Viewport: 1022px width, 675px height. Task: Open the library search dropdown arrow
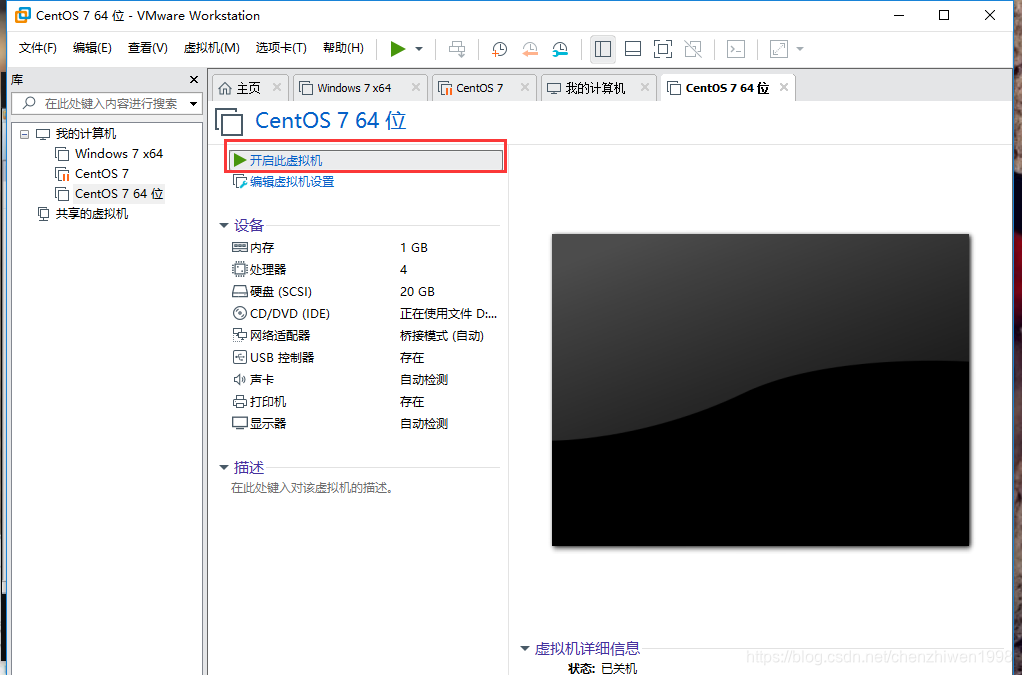tap(194, 104)
